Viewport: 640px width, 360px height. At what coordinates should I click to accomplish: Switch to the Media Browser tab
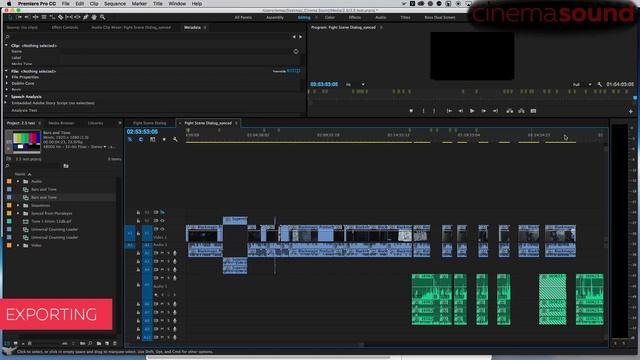point(61,123)
